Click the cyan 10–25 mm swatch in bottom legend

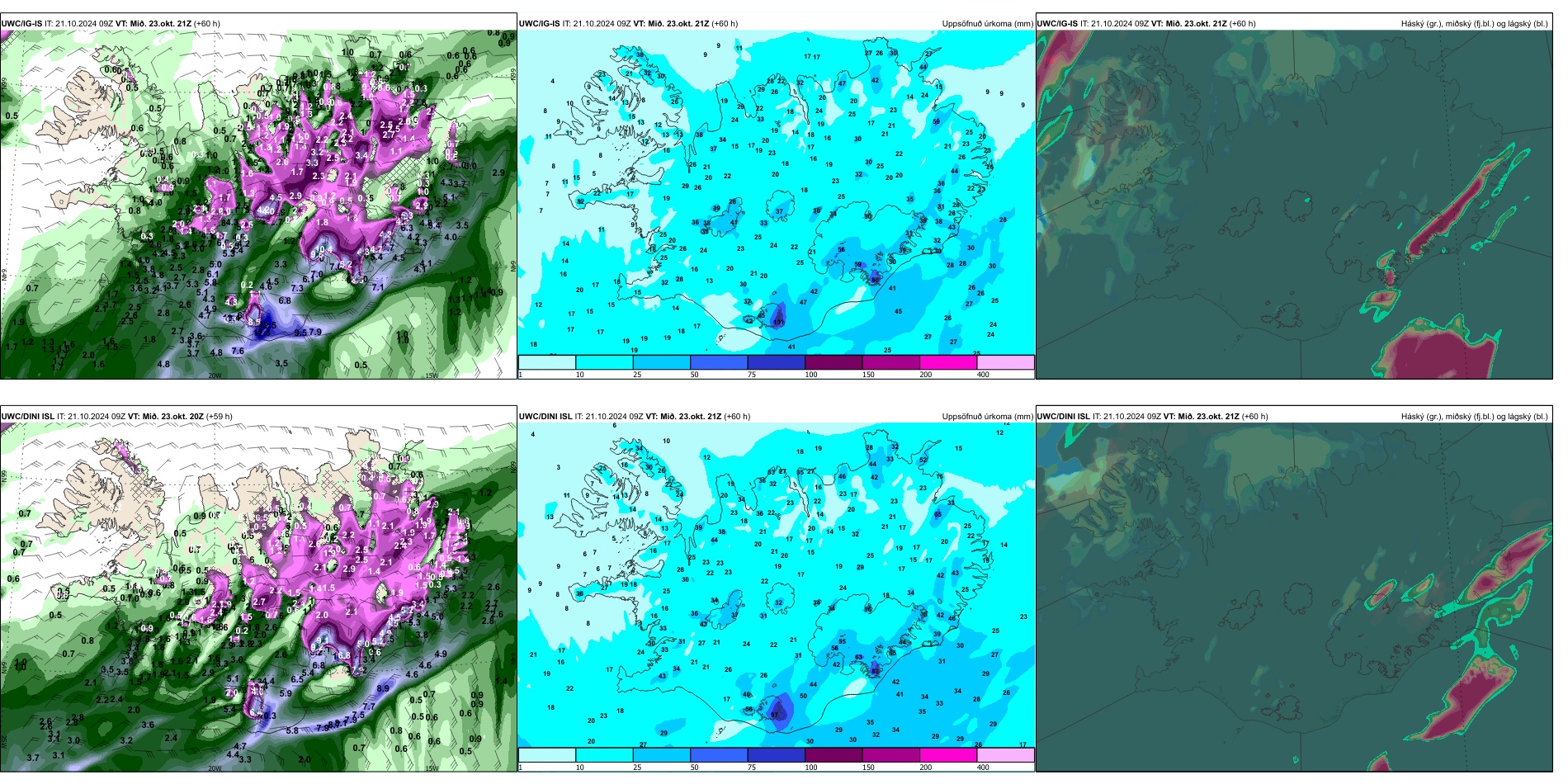tap(604, 755)
